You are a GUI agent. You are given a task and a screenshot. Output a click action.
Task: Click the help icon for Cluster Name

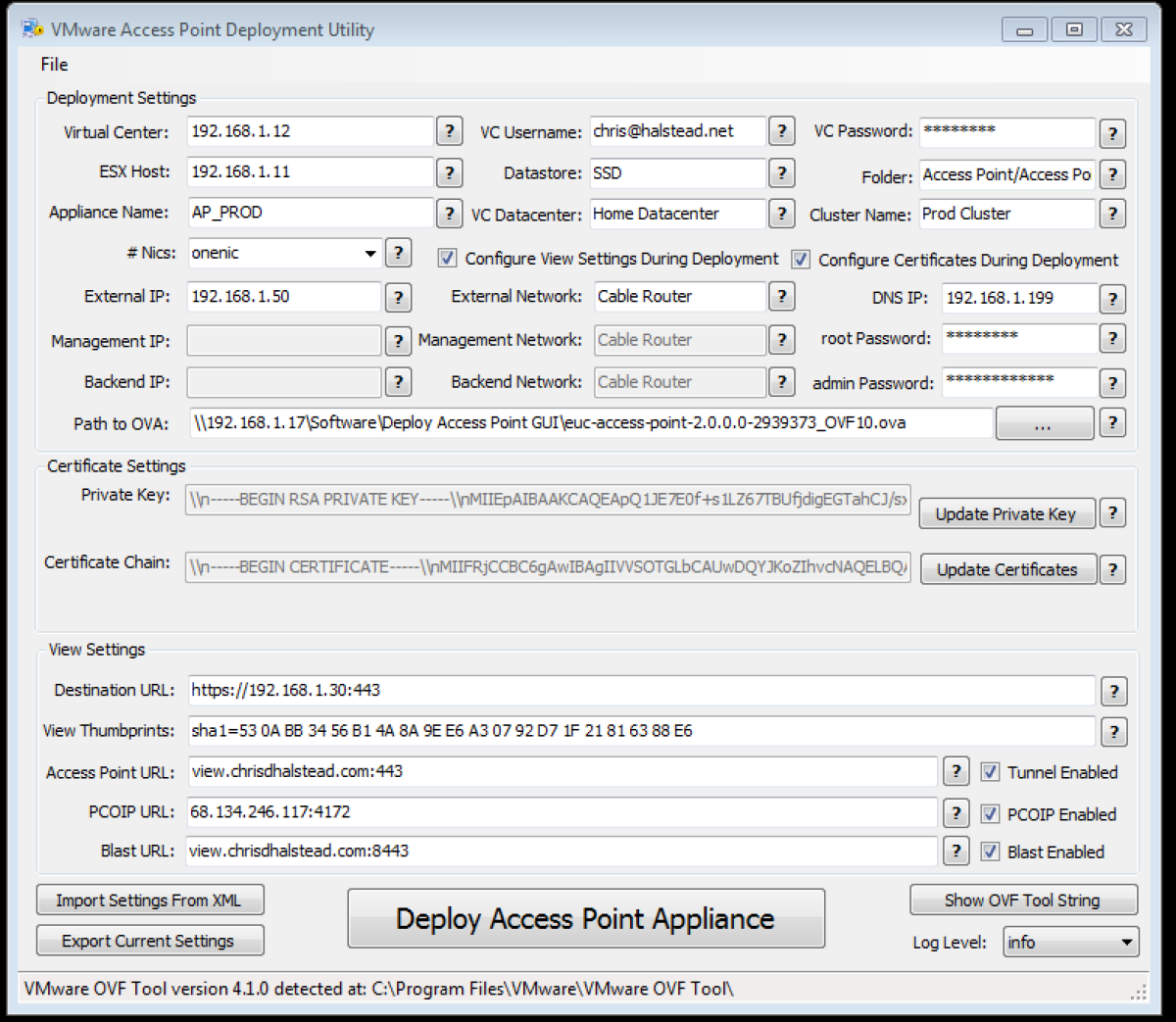tap(1112, 214)
